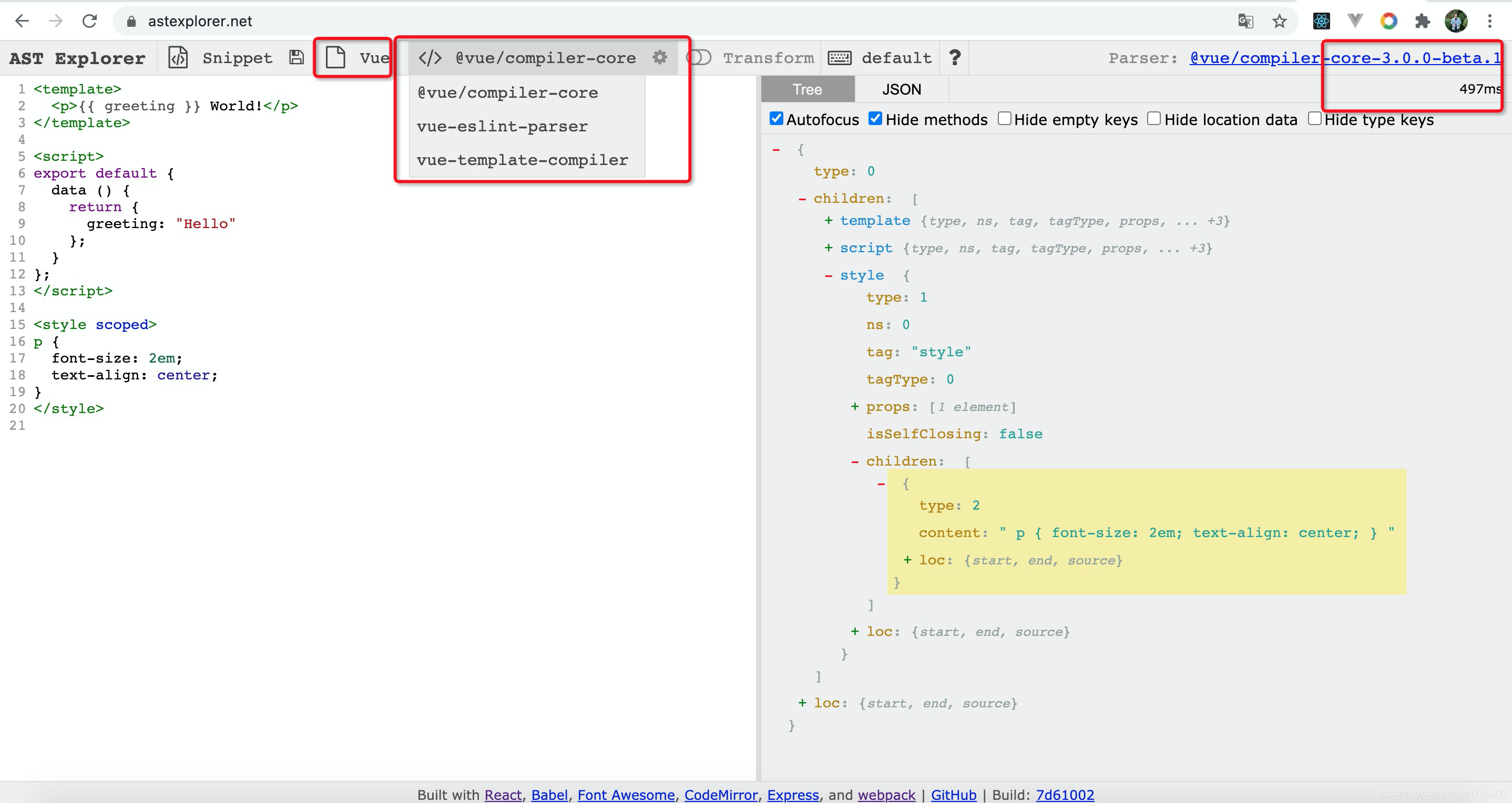Expand the script node in tree
The width and height of the screenshot is (1512, 803).
click(x=828, y=248)
